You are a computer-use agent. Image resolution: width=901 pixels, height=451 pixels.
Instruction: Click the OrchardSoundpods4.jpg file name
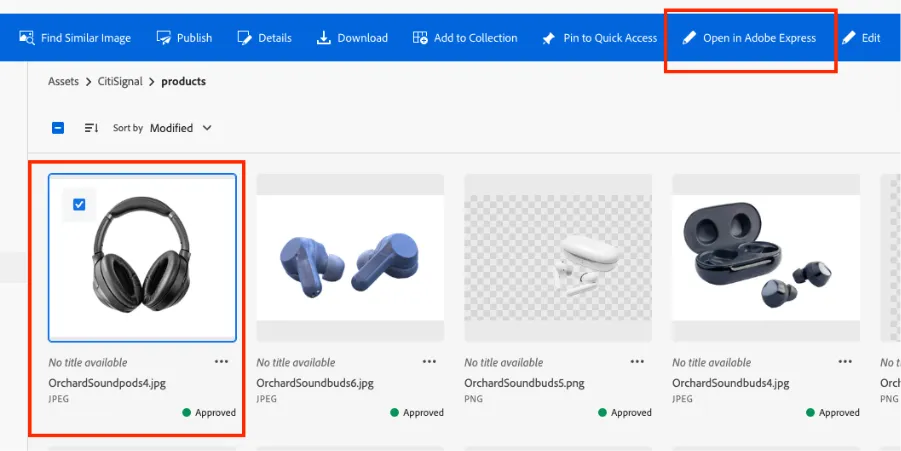pos(107,383)
